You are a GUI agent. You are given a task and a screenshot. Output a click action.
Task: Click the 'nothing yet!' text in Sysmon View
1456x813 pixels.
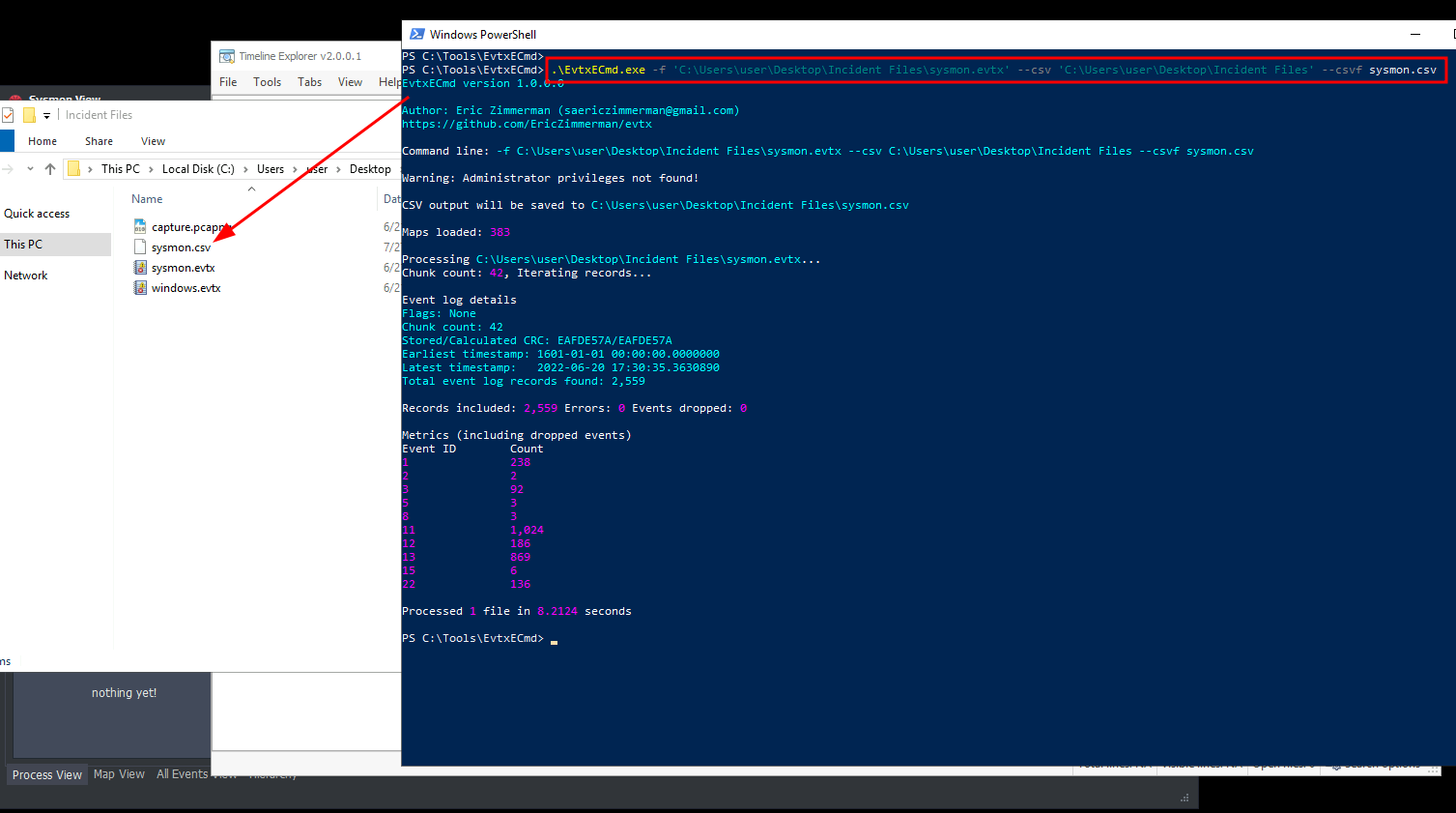tap(124, 693)
